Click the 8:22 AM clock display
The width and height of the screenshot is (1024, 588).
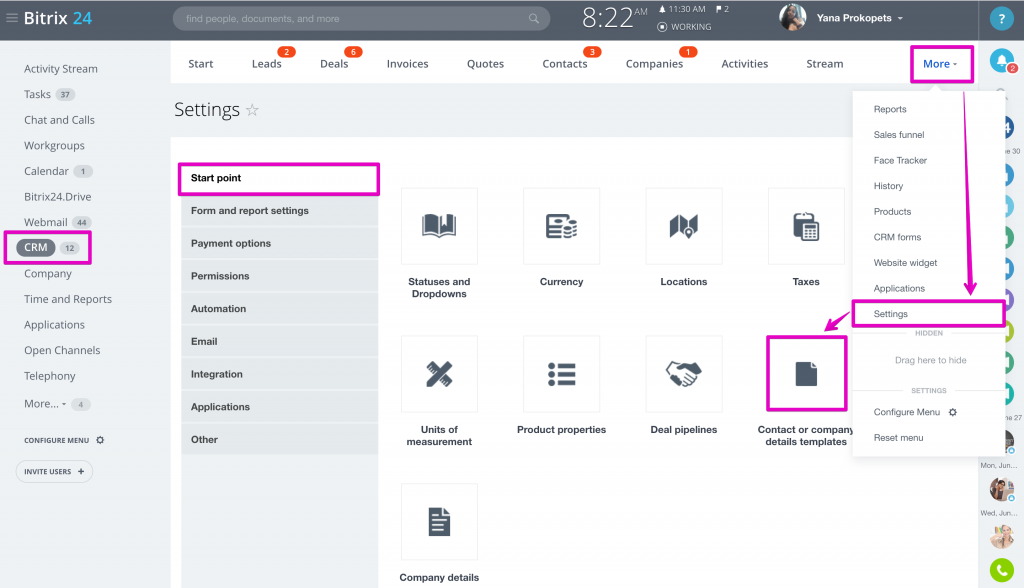click(x=614, y=18)
